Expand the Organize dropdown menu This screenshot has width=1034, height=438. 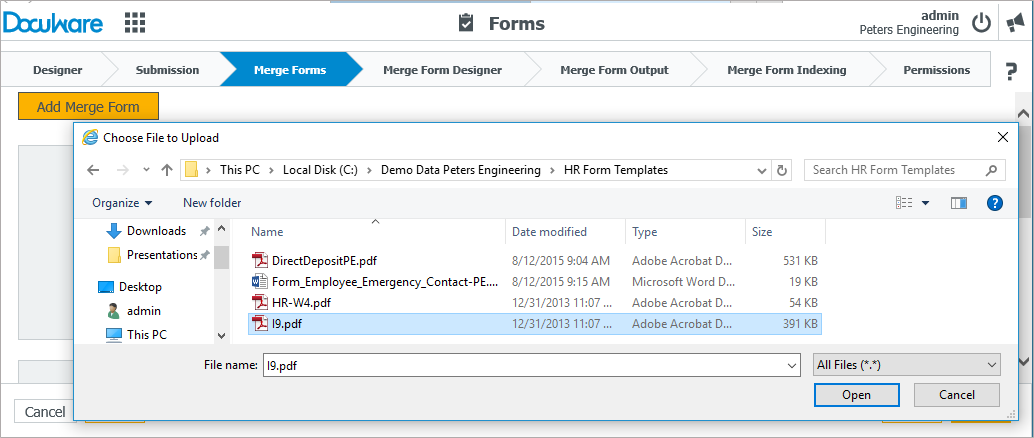click(122, 203)
